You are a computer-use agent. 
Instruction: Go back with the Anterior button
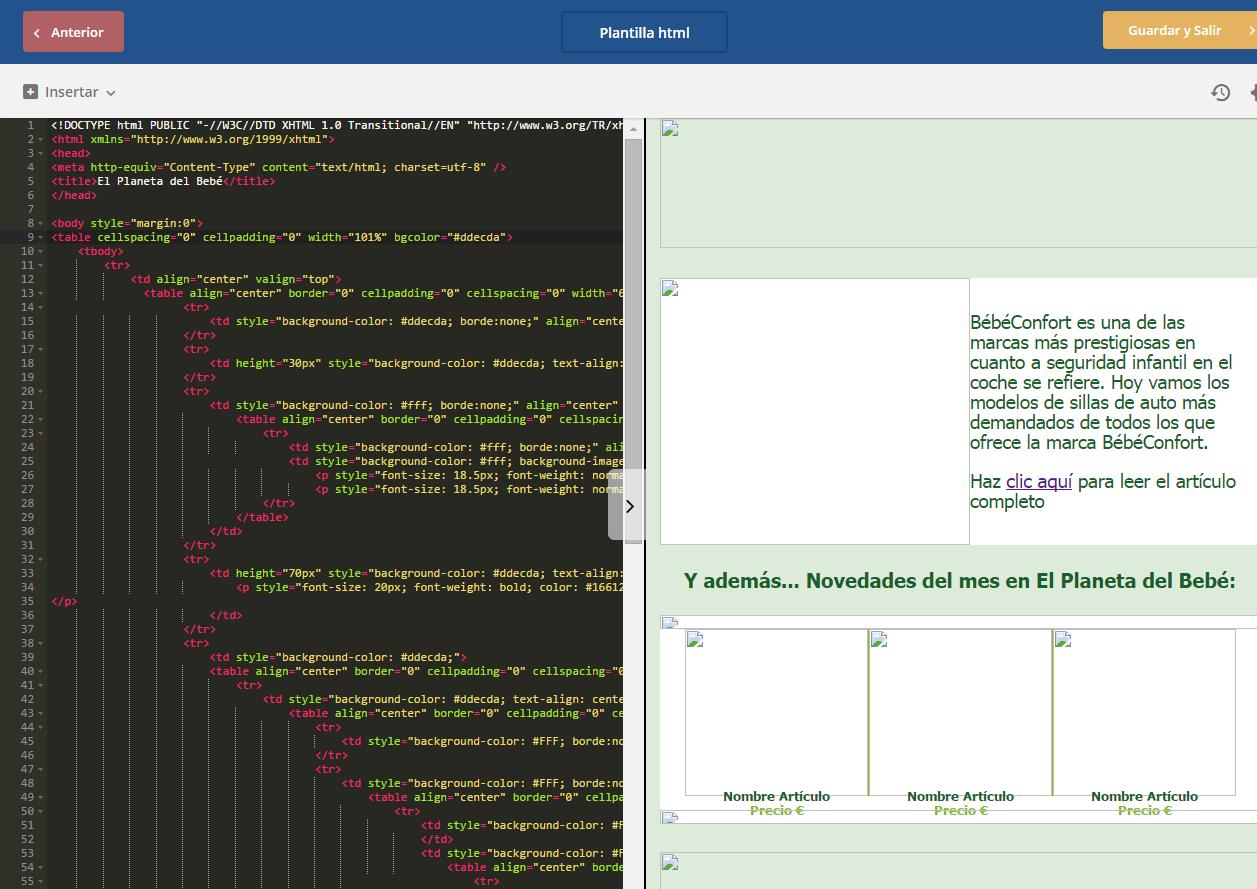pyautogui.click(x=73, y=32)
